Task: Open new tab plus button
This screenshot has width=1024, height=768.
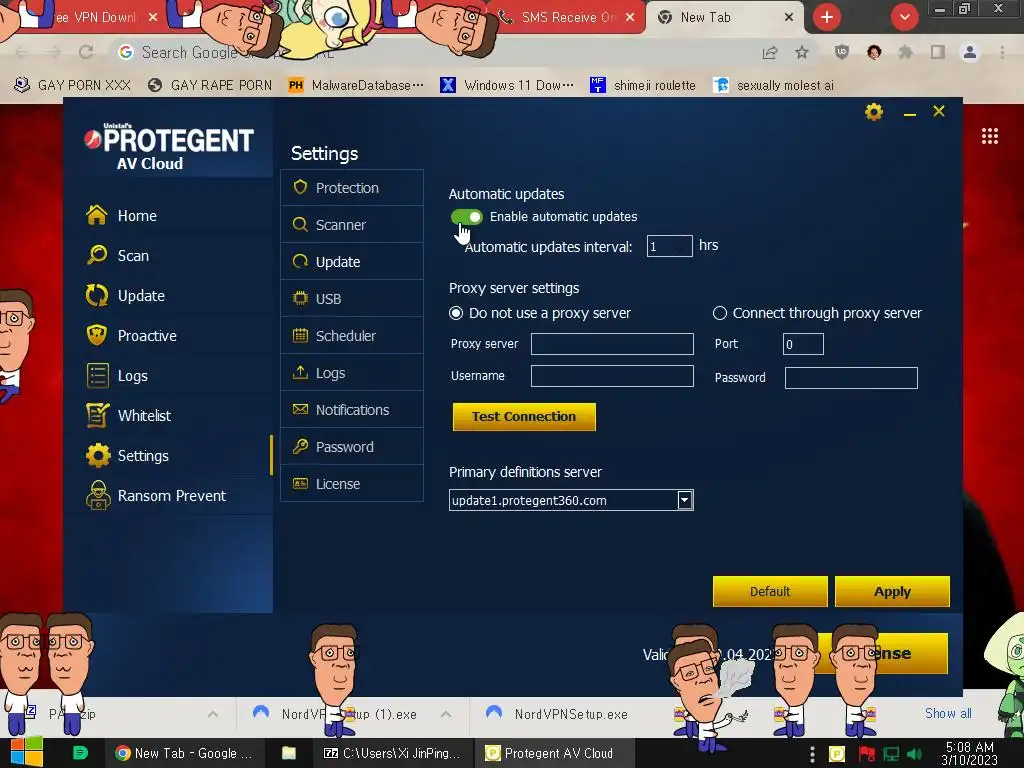Action: point(827,17)
